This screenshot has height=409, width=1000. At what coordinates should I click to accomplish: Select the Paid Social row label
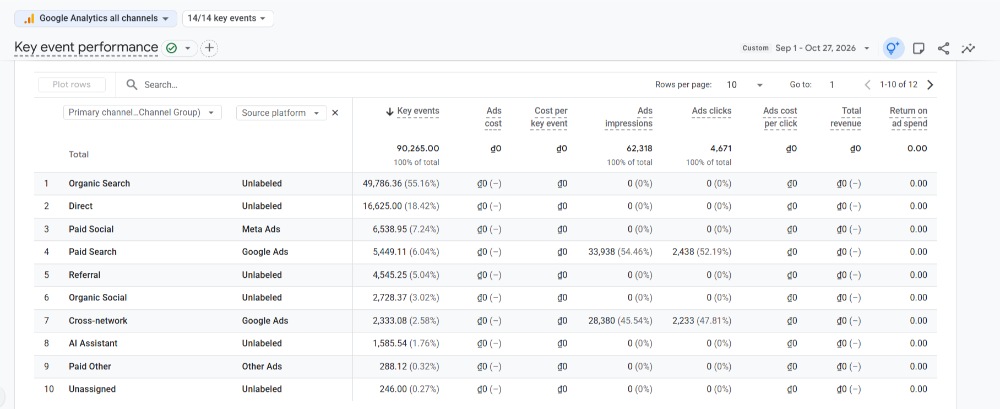tap(91, 230)
